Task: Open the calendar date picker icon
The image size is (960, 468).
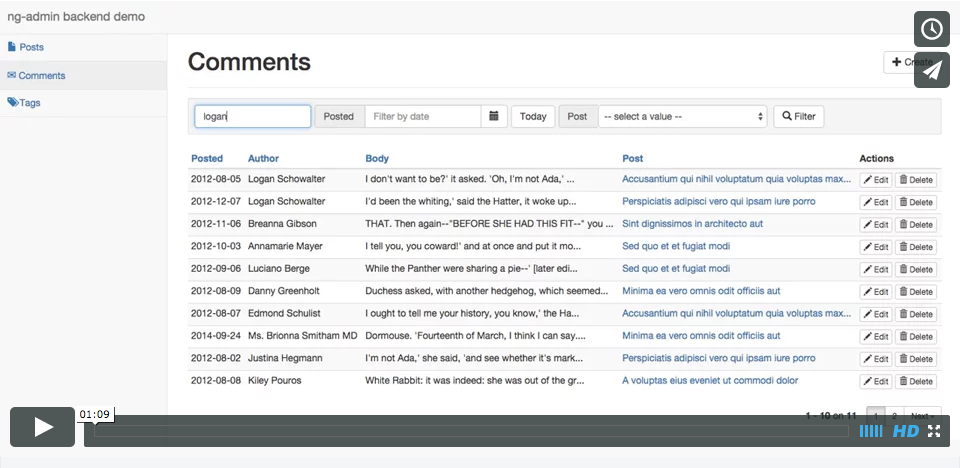Action: (494, 116)
